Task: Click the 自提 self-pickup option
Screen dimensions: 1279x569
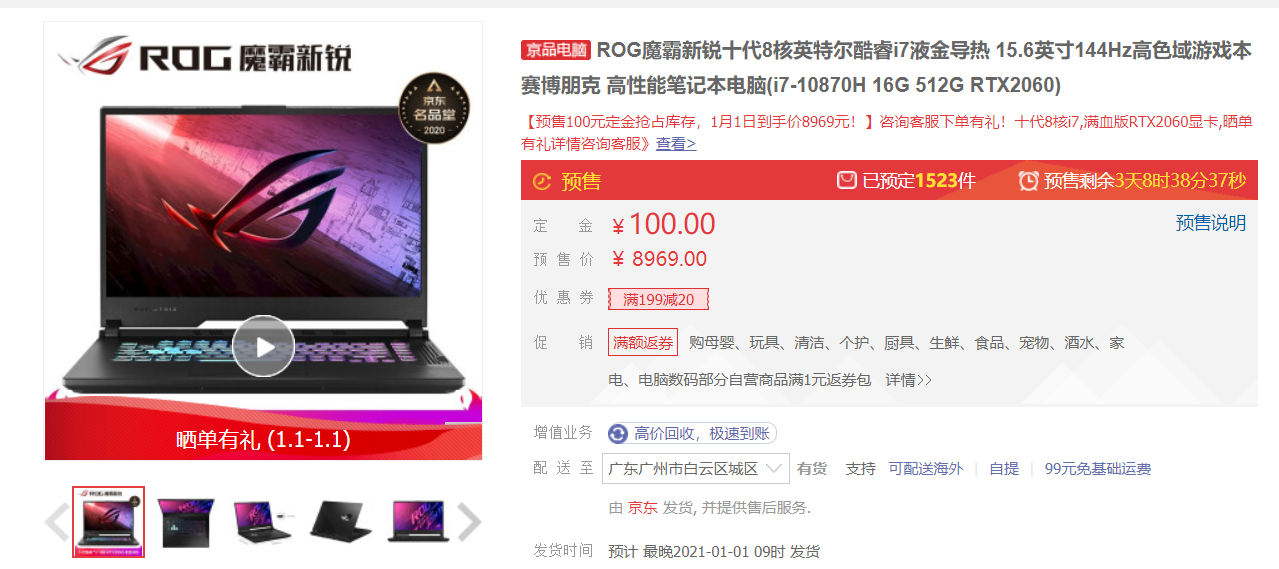Action: (x=1004, y=469)
